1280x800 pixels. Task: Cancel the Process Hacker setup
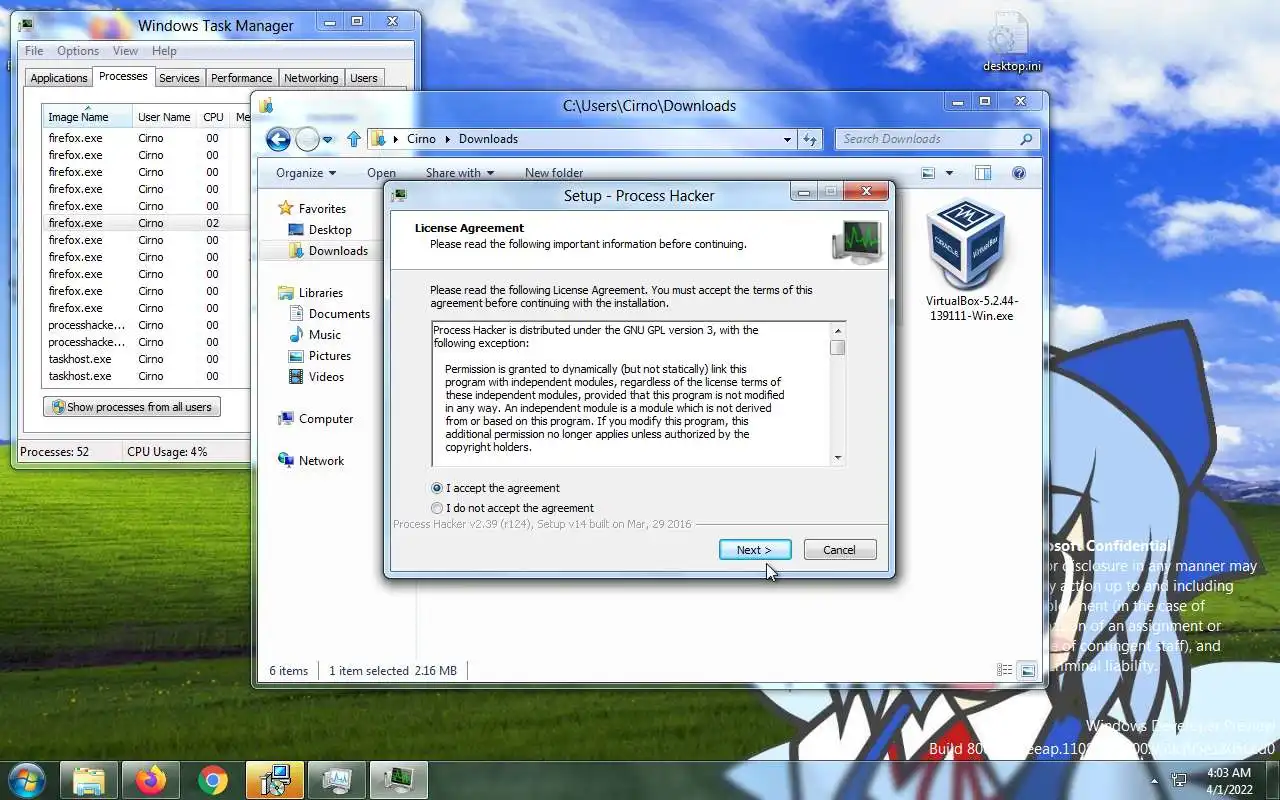[840, 550]
